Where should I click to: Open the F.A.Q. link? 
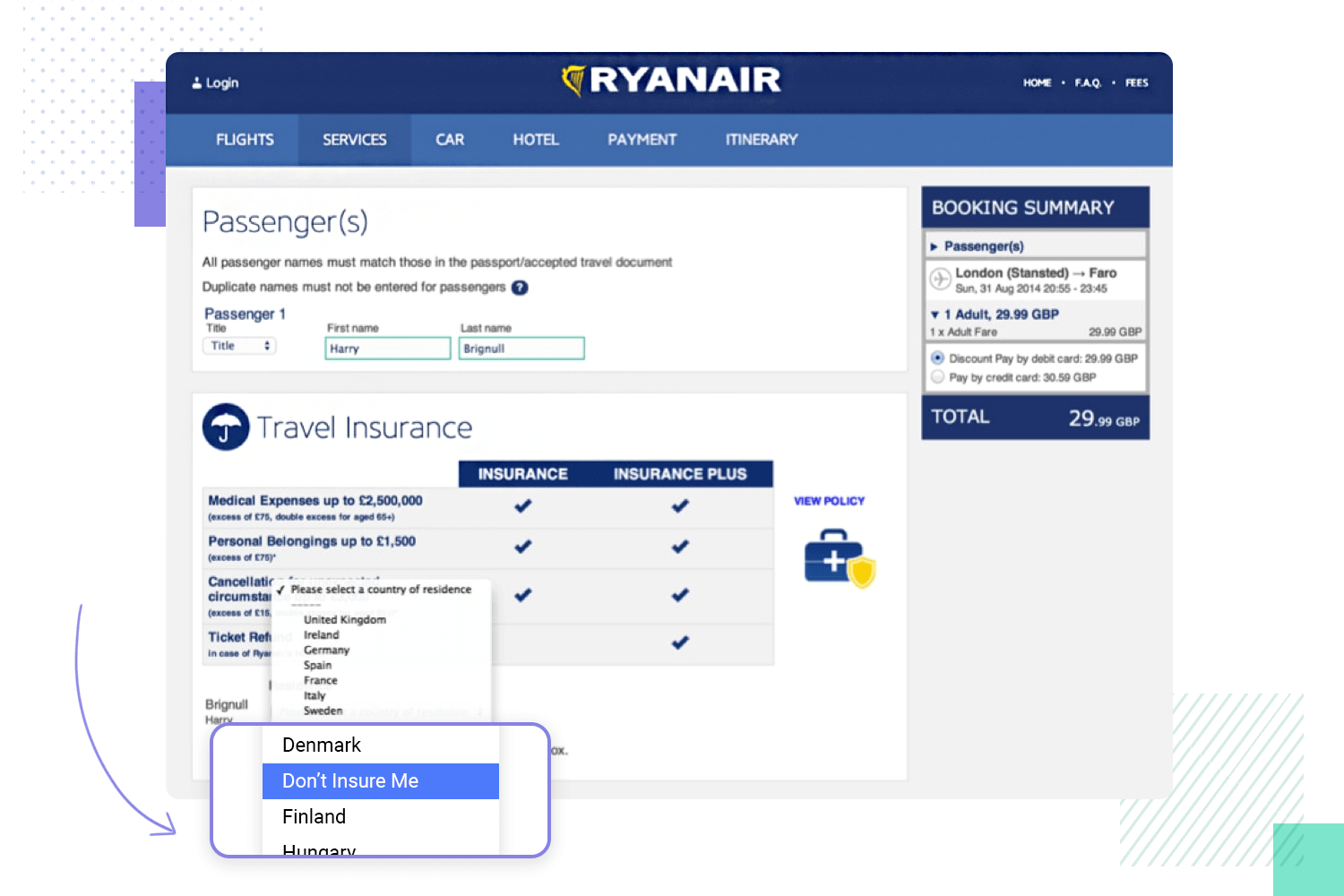tap(1088, 82)
